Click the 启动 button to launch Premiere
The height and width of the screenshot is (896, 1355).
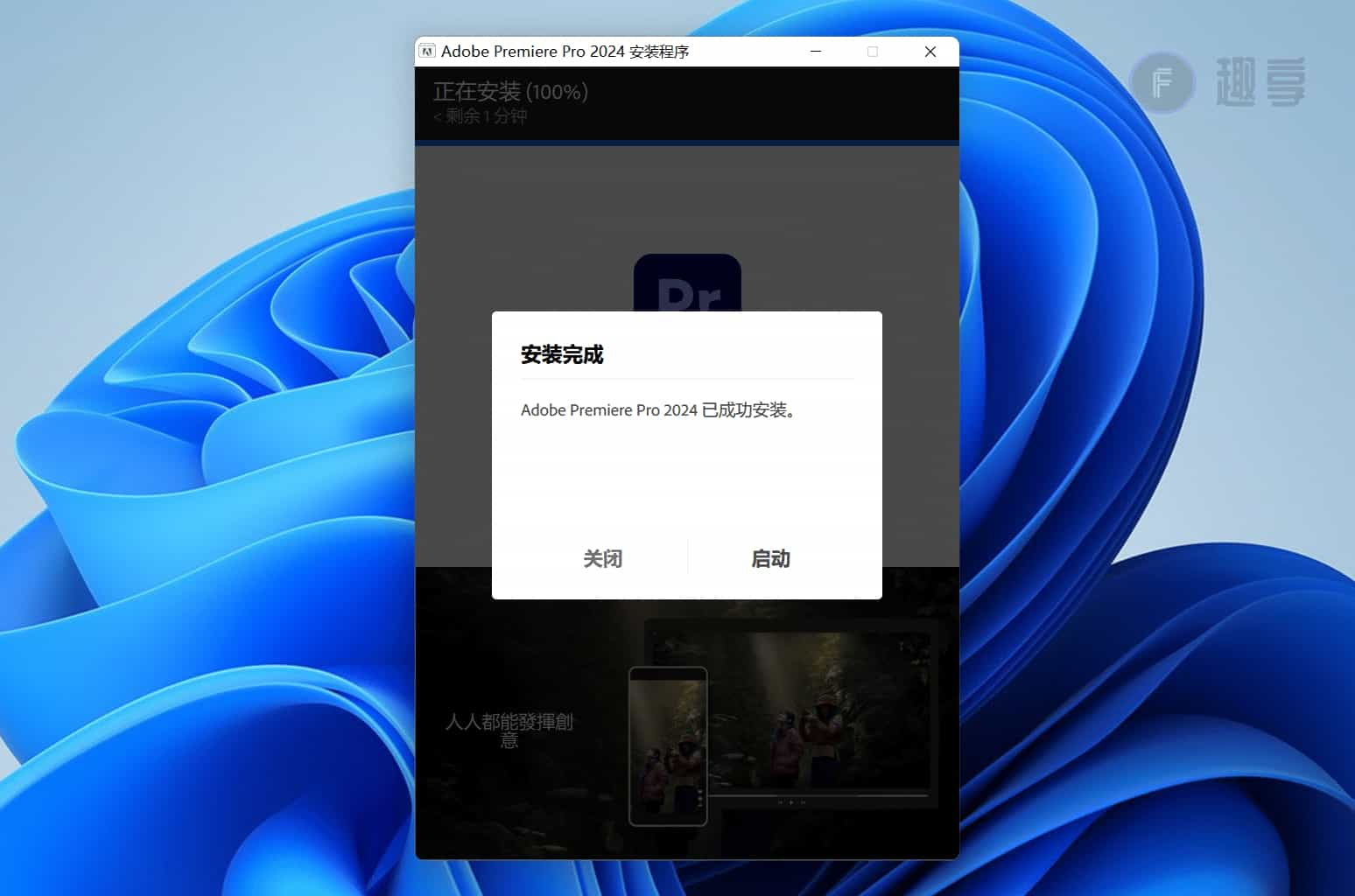pos(770,558)
